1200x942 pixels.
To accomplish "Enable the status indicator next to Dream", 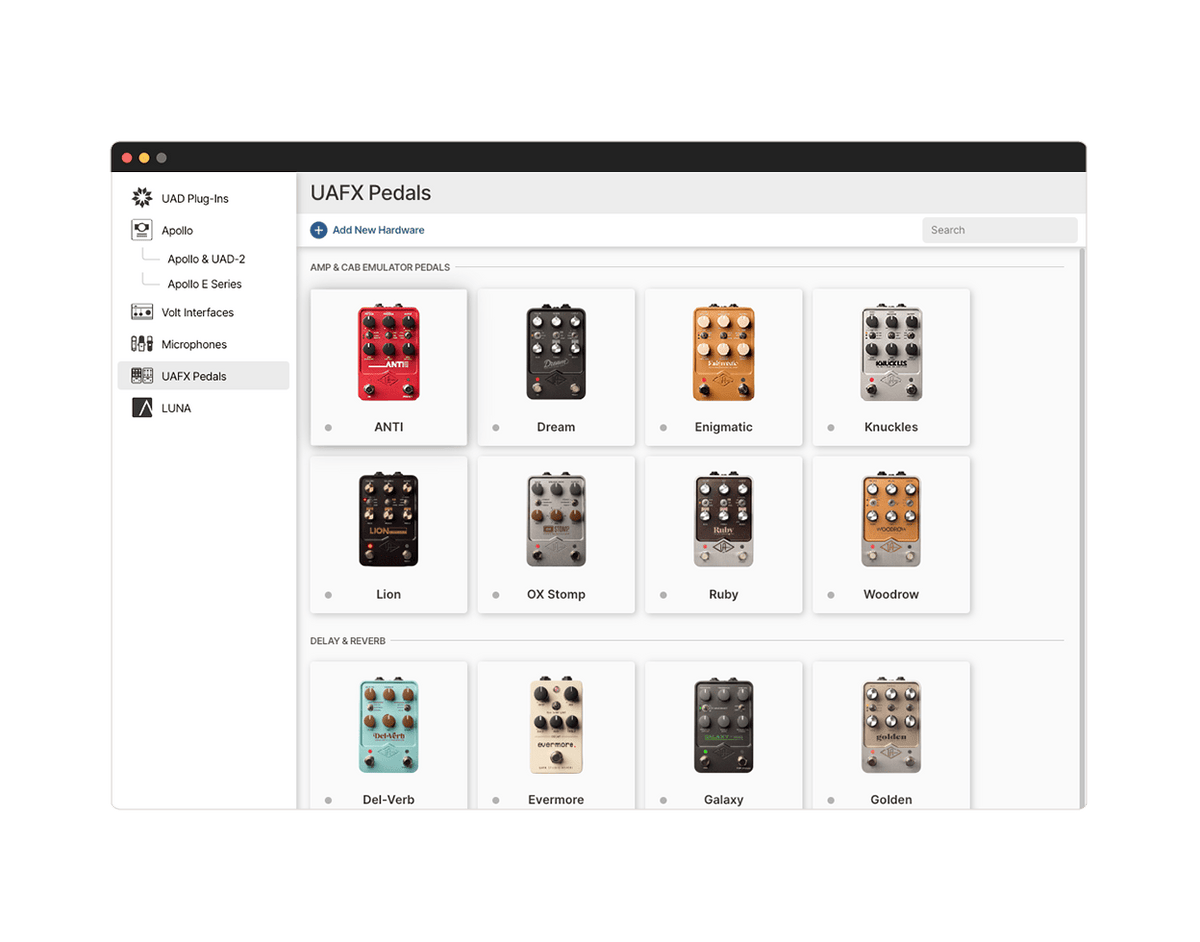I will pyautogui.click(x=495, y=426).
